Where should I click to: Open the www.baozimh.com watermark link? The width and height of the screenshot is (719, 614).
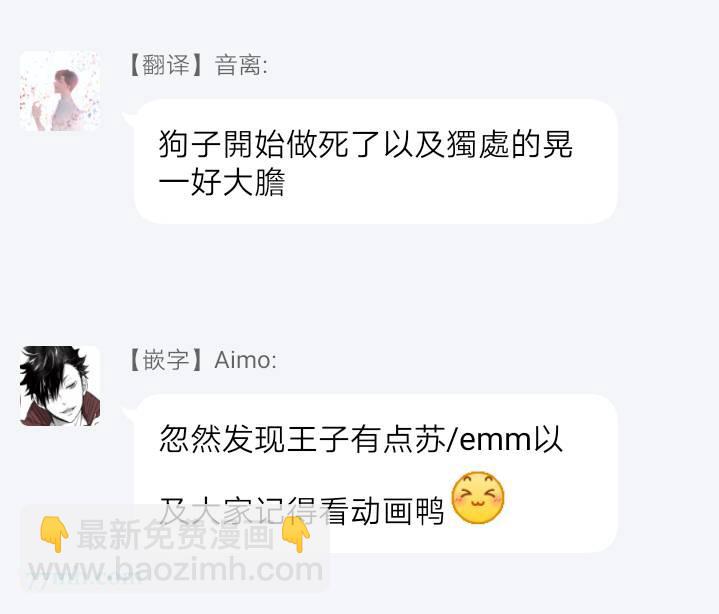[175, 570]
